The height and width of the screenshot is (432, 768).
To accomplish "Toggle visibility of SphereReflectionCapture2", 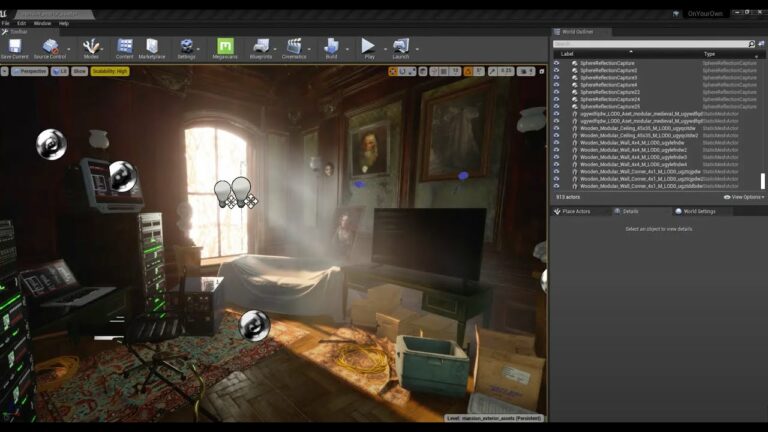I will point(556,71).
